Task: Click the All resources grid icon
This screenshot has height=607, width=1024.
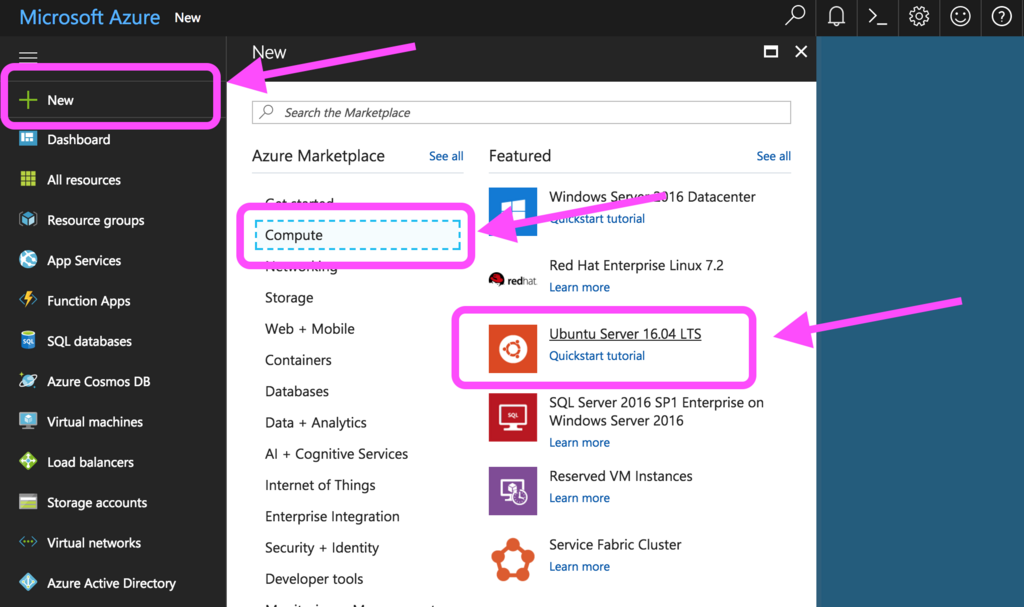Action: [x=28, y=179]
